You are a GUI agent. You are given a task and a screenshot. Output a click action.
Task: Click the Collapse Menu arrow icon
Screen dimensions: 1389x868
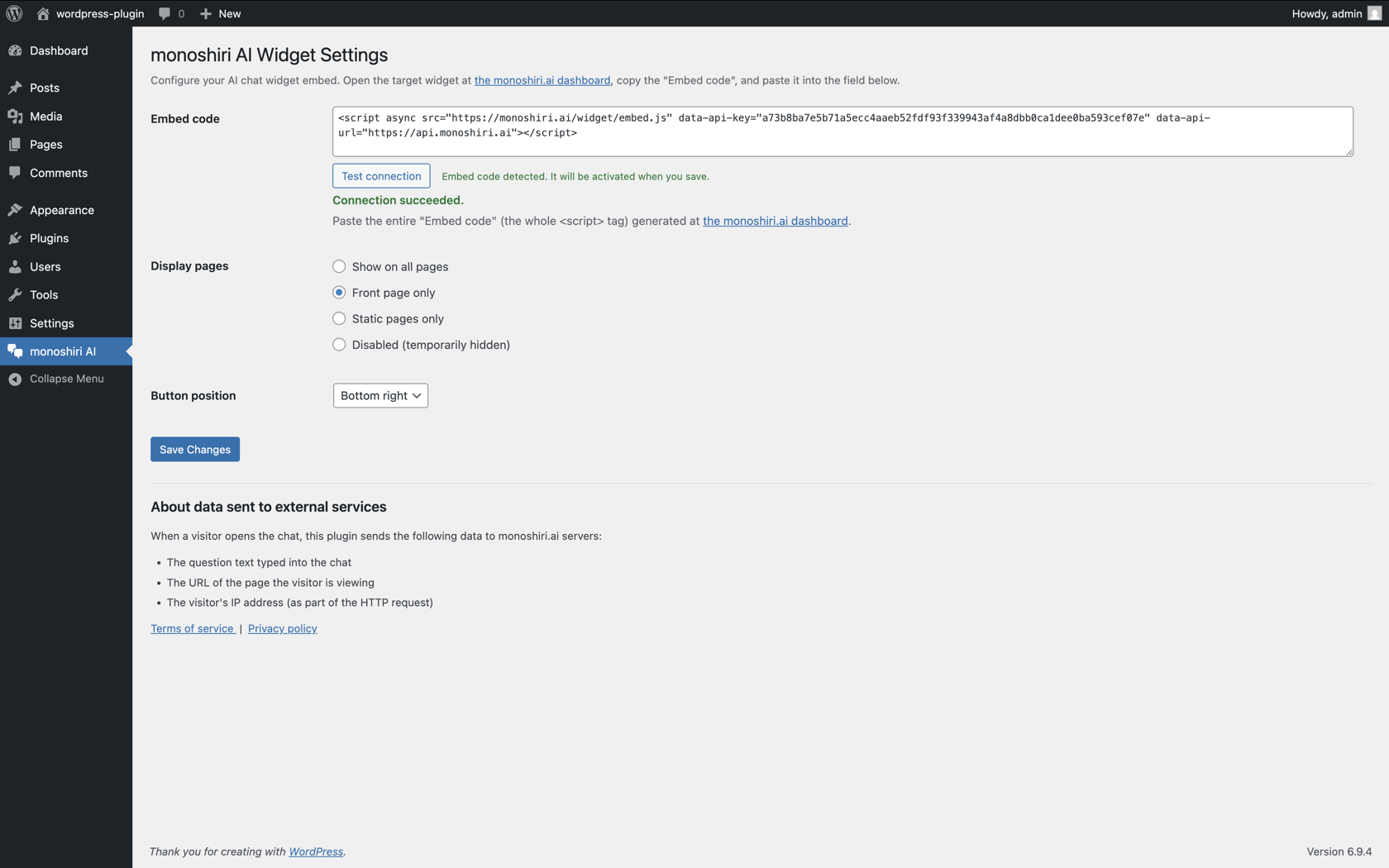(x=15, y=379)
